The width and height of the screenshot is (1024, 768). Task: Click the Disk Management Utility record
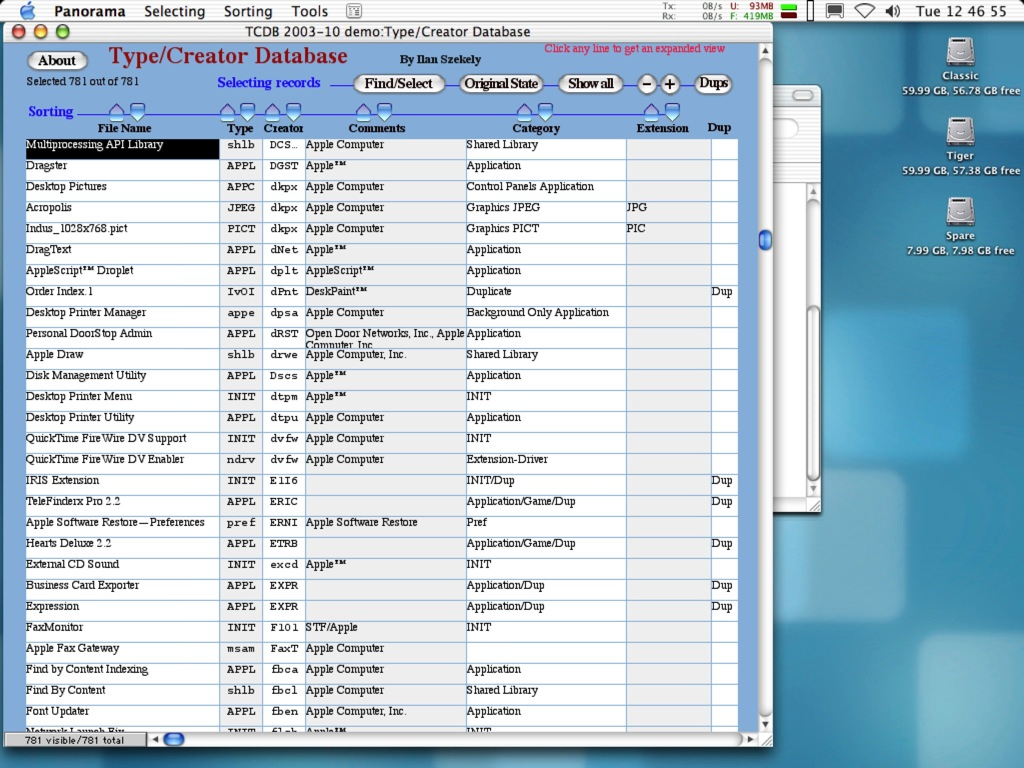pyautogui.click(x=381, y=378)
